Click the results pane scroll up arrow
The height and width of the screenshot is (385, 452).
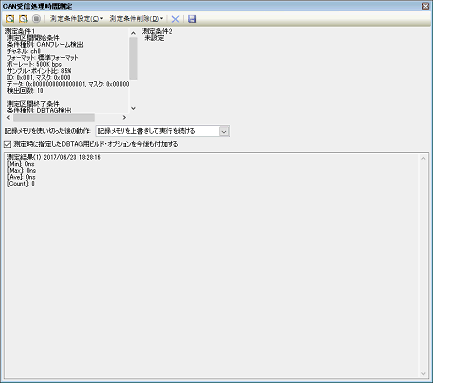click(423, 159)
